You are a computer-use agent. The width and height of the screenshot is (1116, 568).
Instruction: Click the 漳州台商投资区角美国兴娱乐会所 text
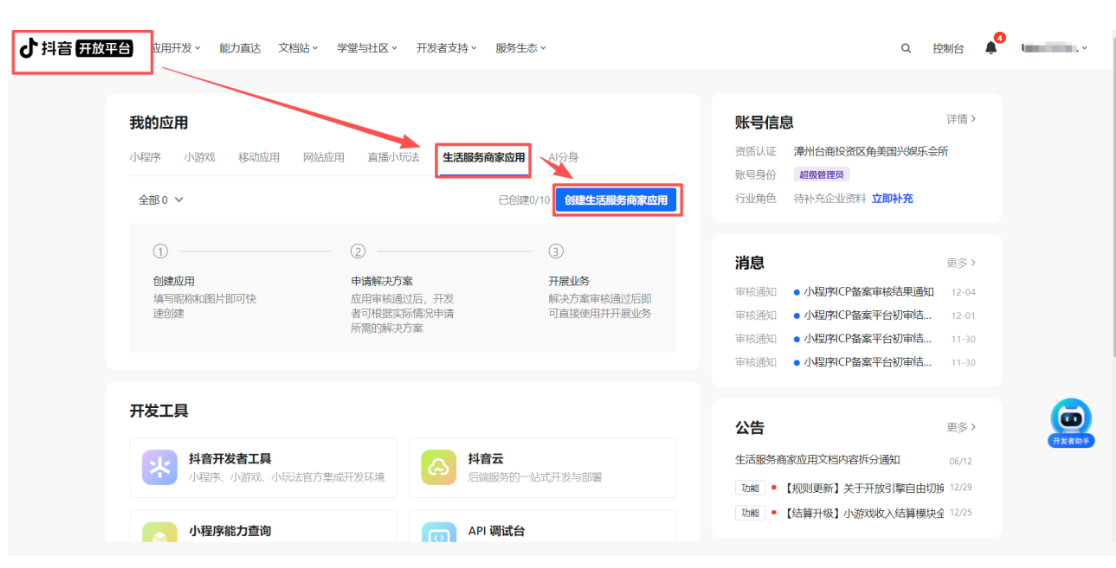871,152
